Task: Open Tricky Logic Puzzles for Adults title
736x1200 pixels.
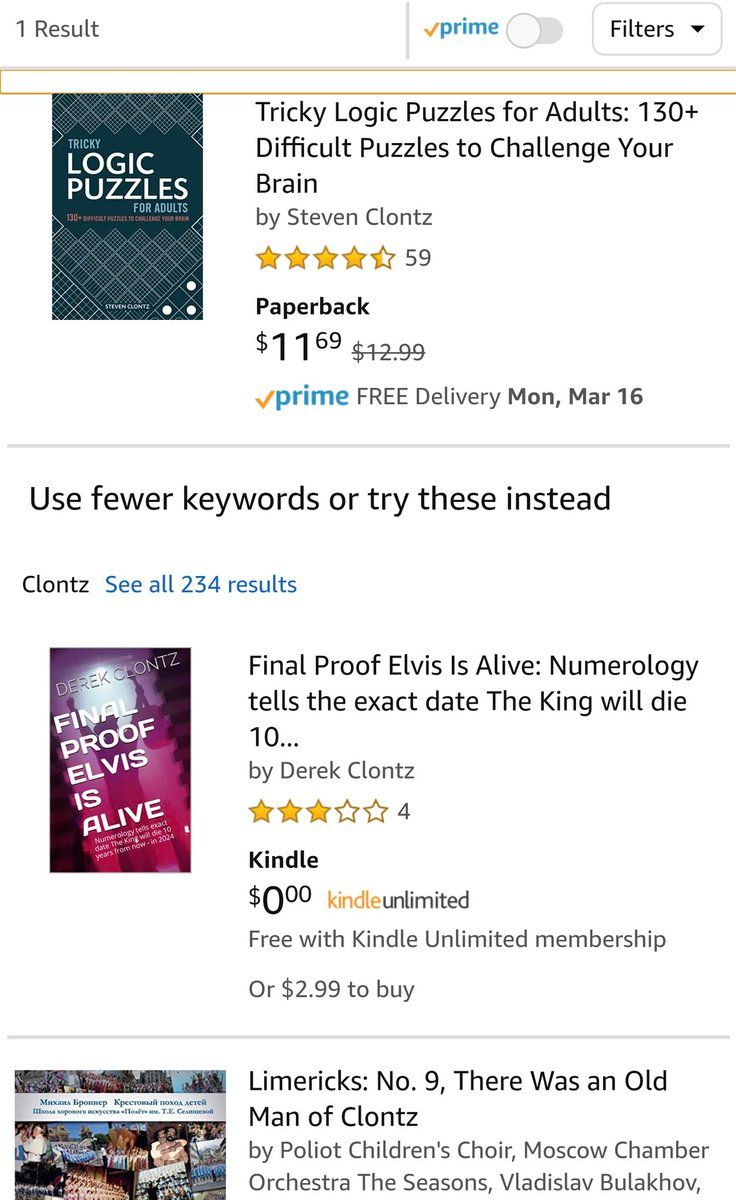Action: click(477, 147)
